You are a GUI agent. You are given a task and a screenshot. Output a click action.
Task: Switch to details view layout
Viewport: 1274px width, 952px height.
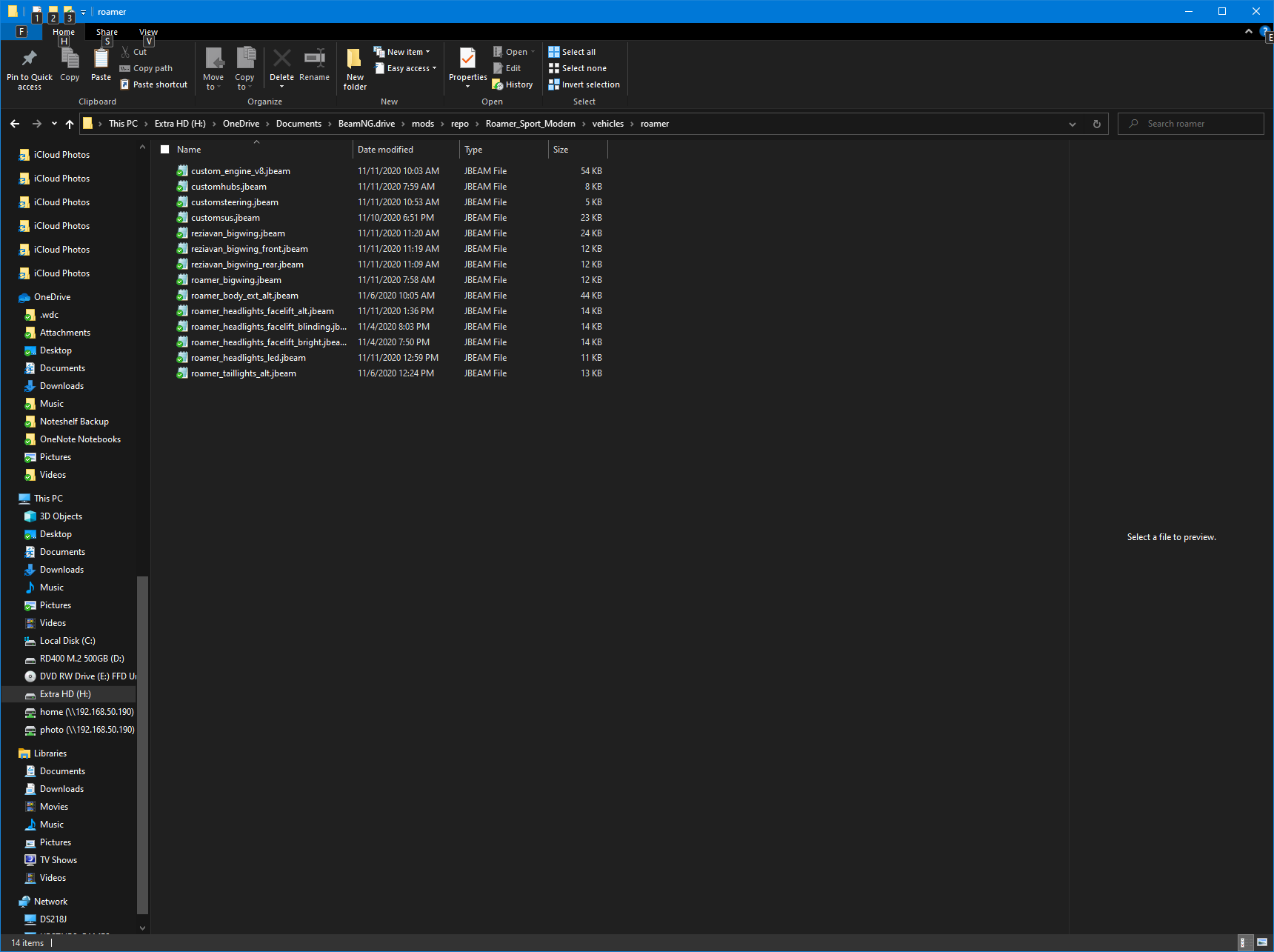pyautogui.click(x=1246, y=942)
